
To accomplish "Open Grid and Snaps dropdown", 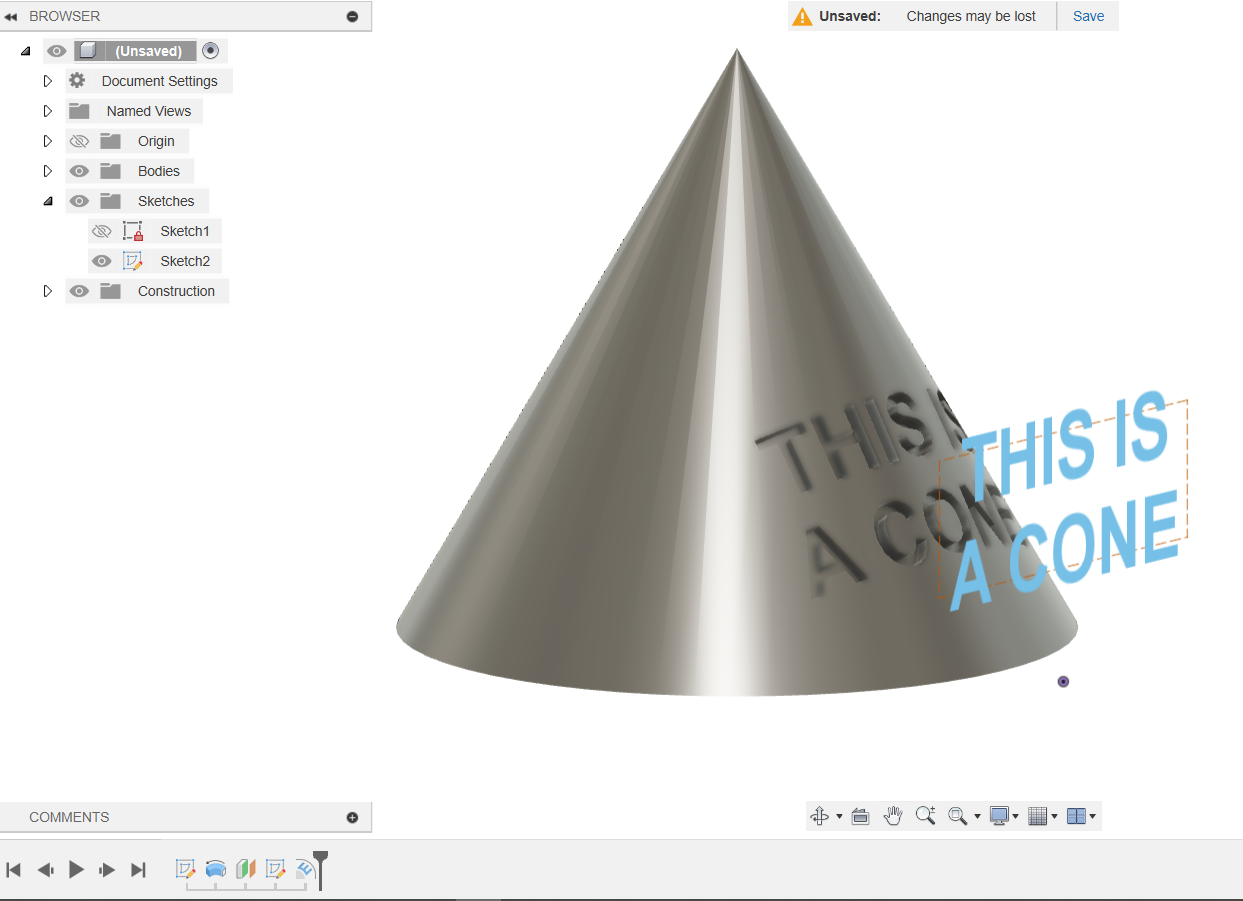I will coord(1042,816).
